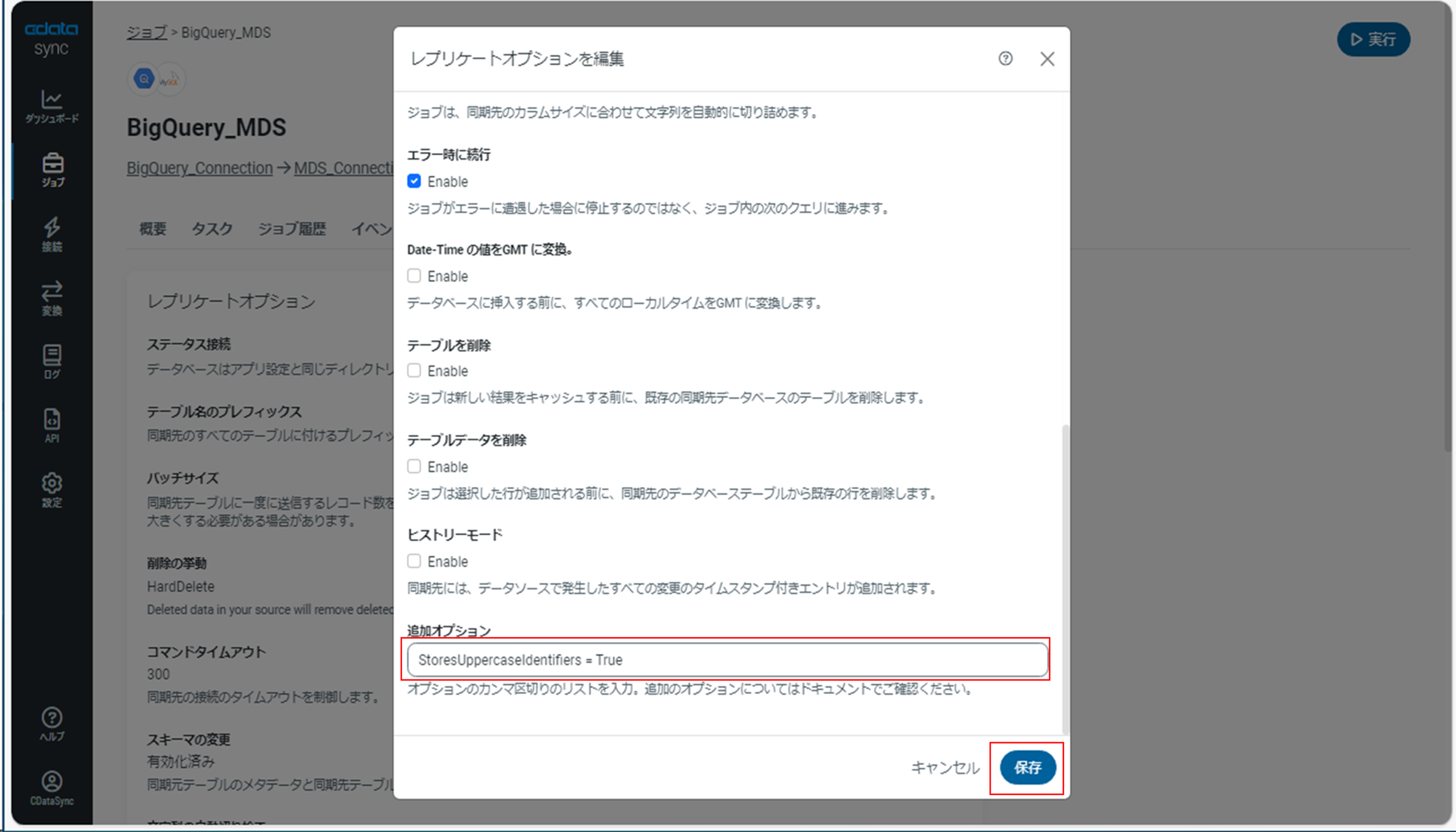Follow the ジョブ breadcrumb link

point(147,32)
